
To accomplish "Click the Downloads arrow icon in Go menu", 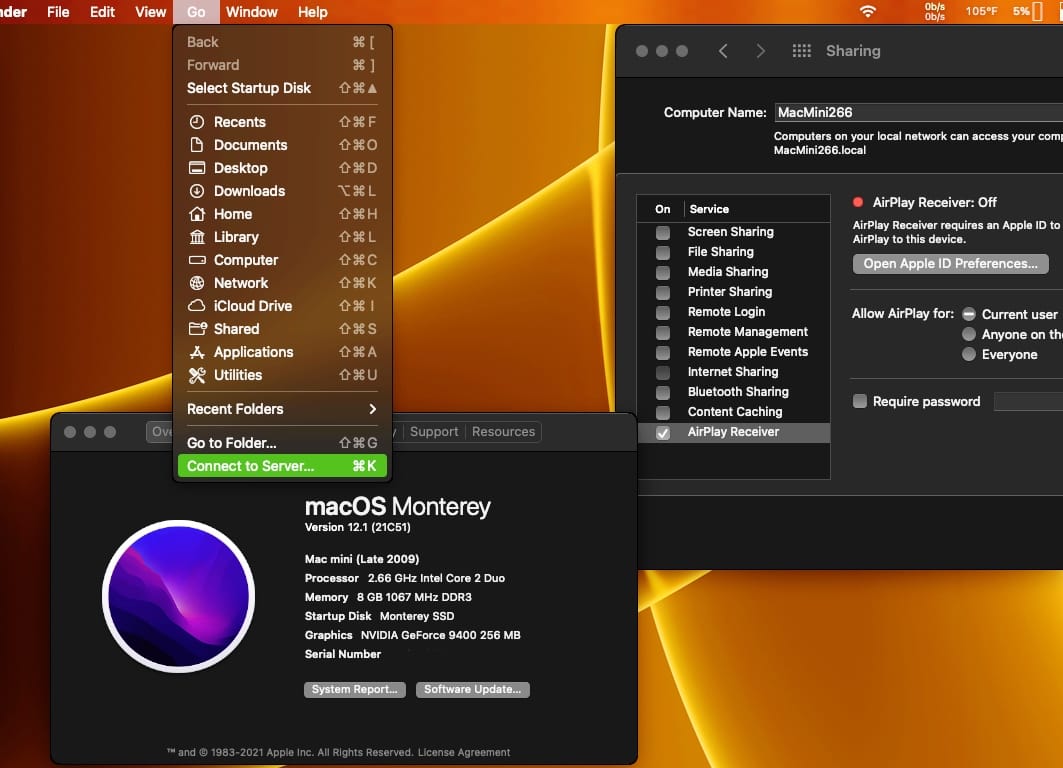I will point(197,191).
